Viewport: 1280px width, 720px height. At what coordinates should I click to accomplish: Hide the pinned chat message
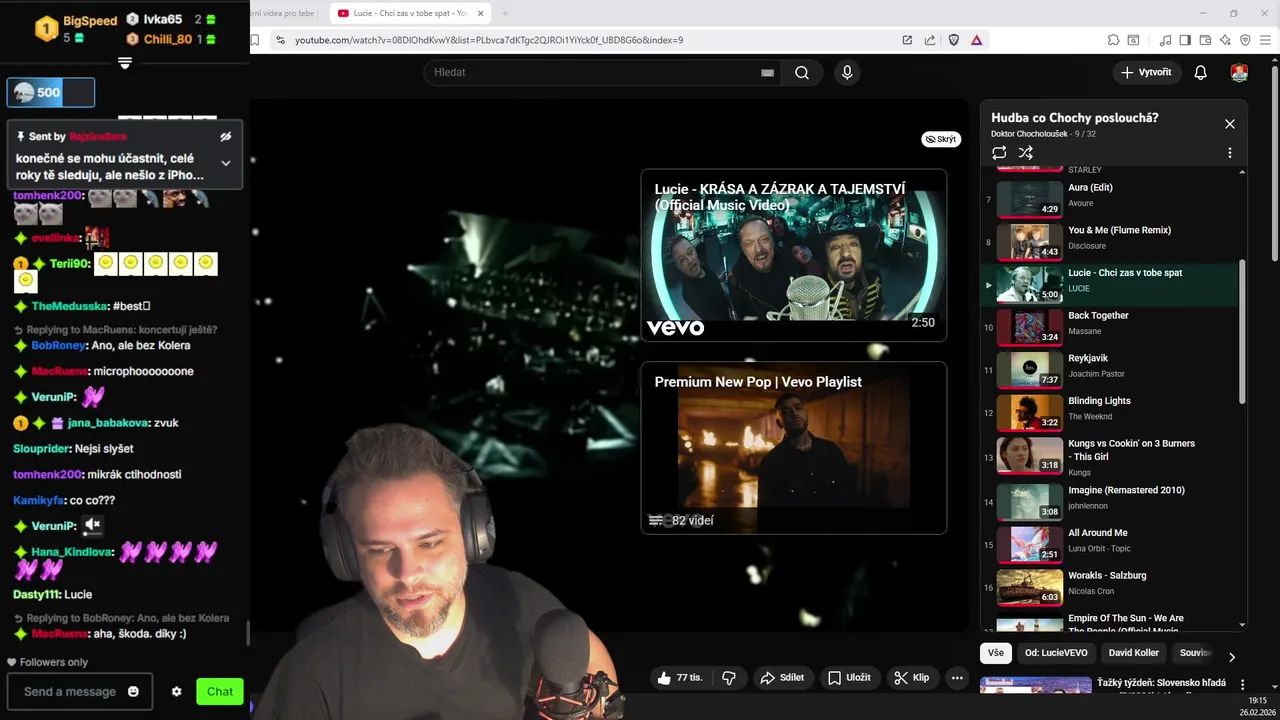(x=226, y=136)
